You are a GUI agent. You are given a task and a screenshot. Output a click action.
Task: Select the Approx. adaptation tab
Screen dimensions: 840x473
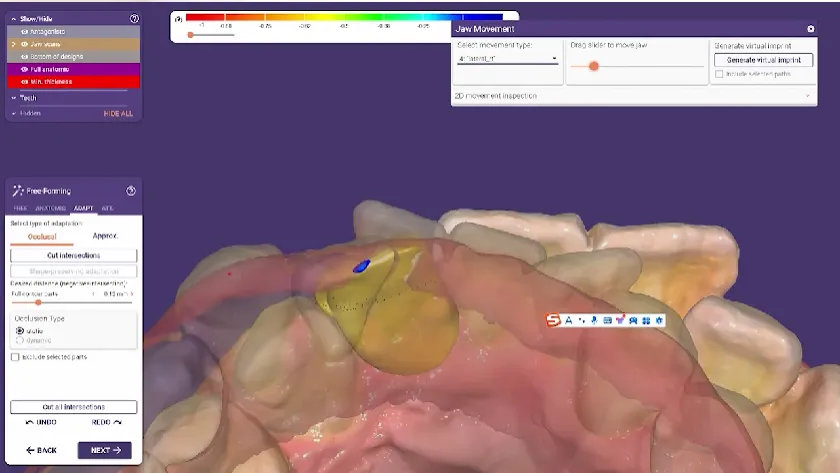105,236
